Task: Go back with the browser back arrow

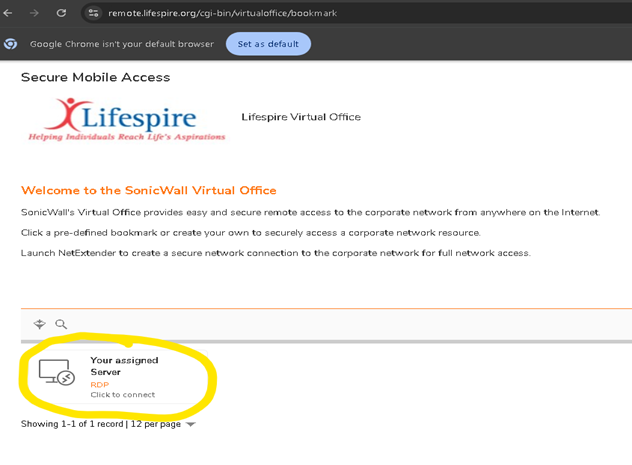Action: tap(8, 13)
